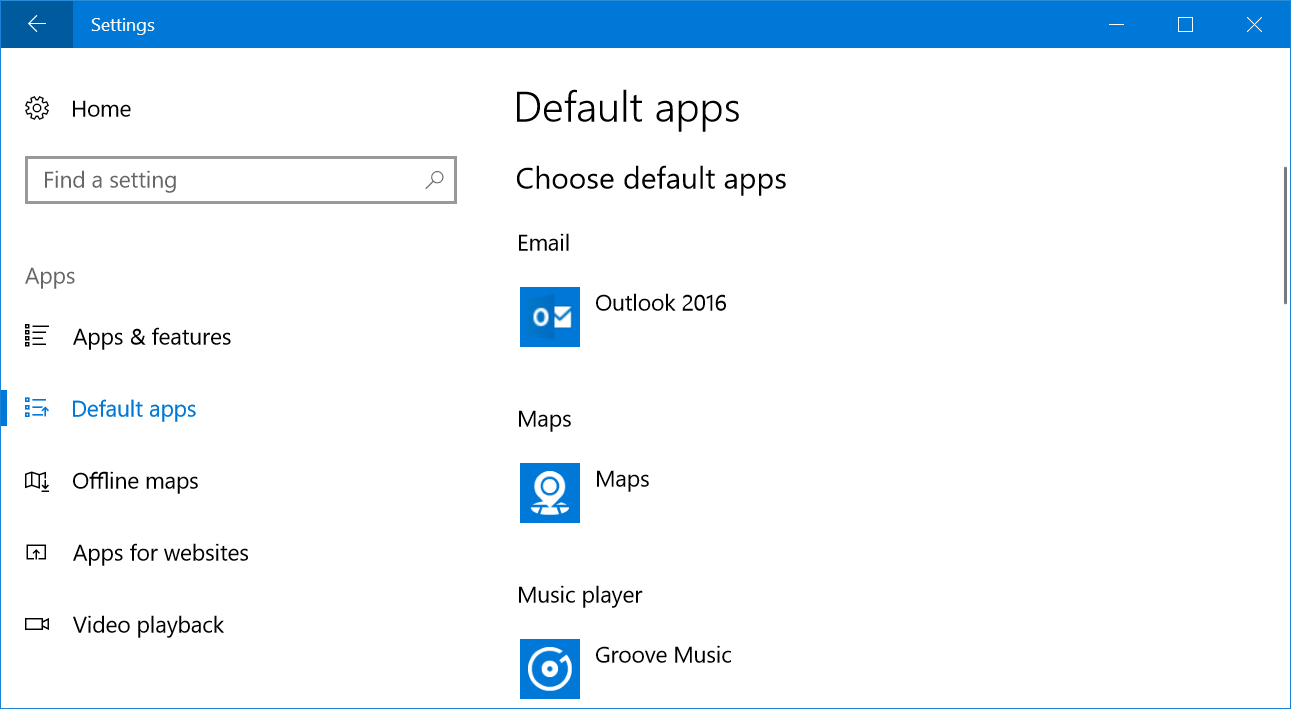Open Apps for websites via its text label
Screen dimensions: 1291x709
161,553
